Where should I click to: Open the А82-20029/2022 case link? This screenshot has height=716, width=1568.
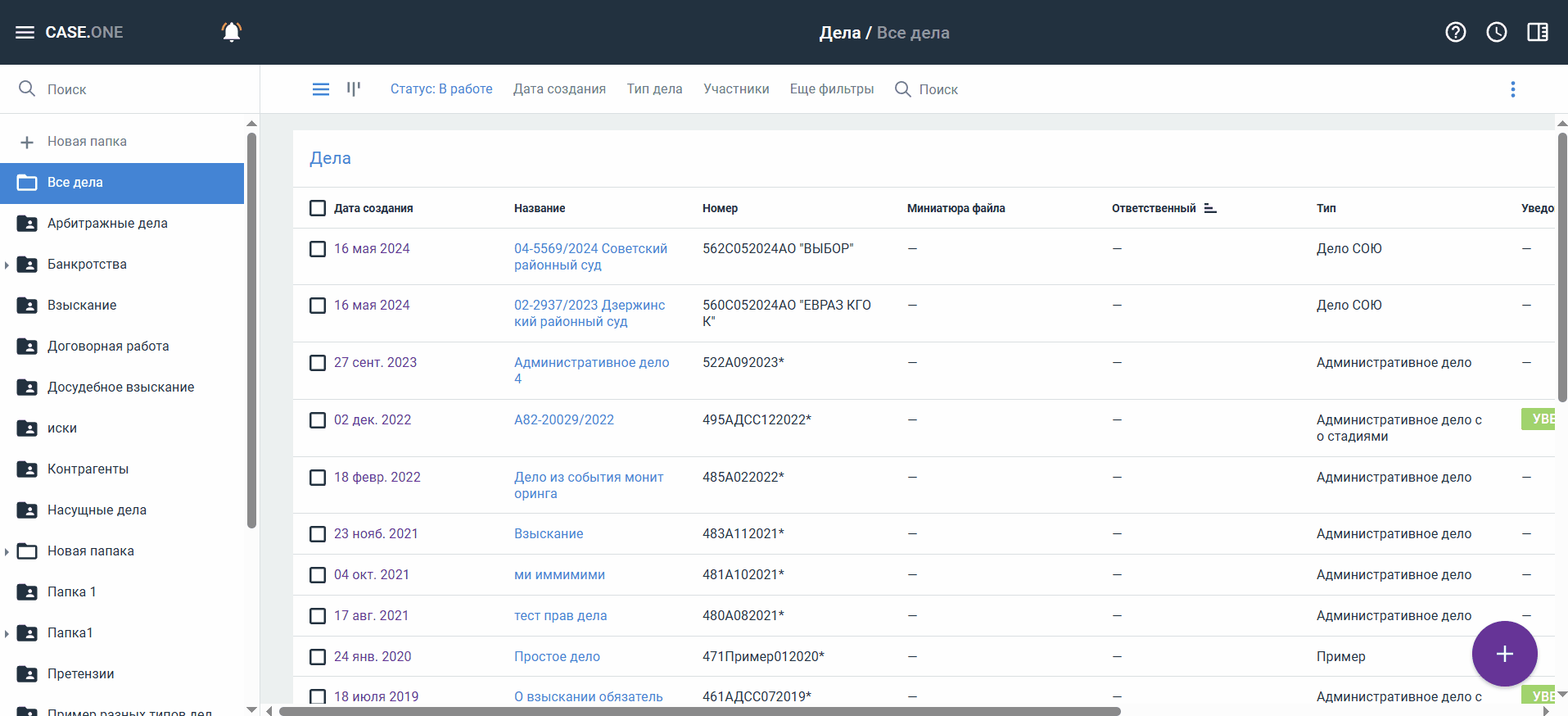563,420
